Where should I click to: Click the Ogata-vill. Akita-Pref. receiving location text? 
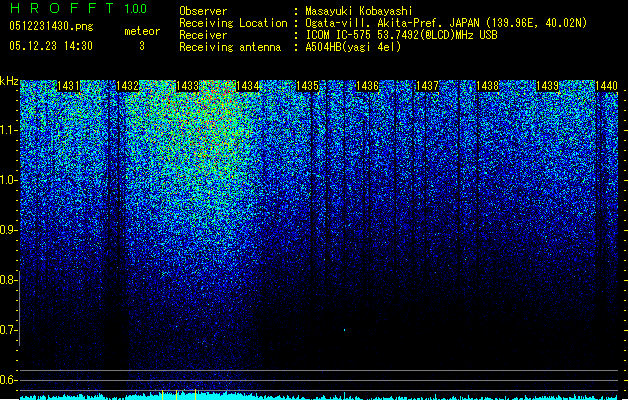(x=446, y=23)
